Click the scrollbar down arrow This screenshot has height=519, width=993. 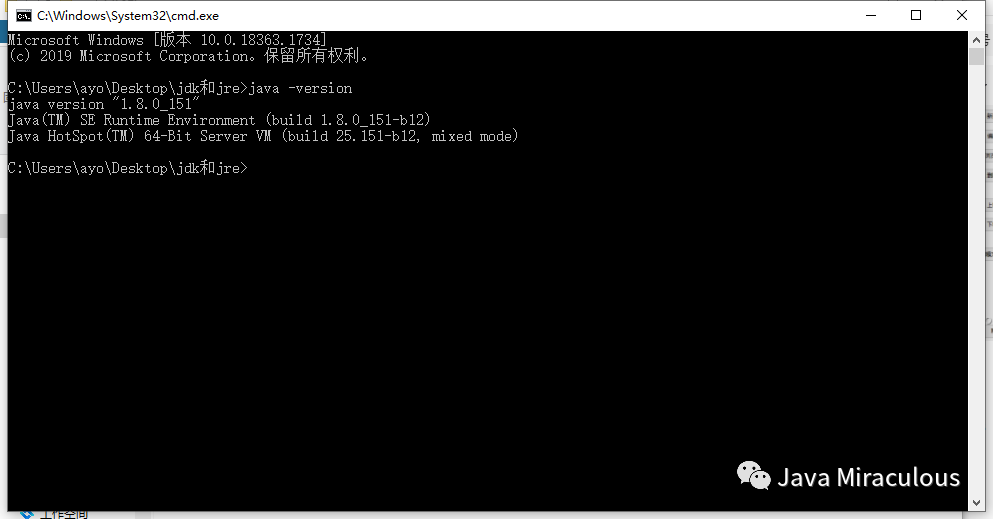pos(976,503)
